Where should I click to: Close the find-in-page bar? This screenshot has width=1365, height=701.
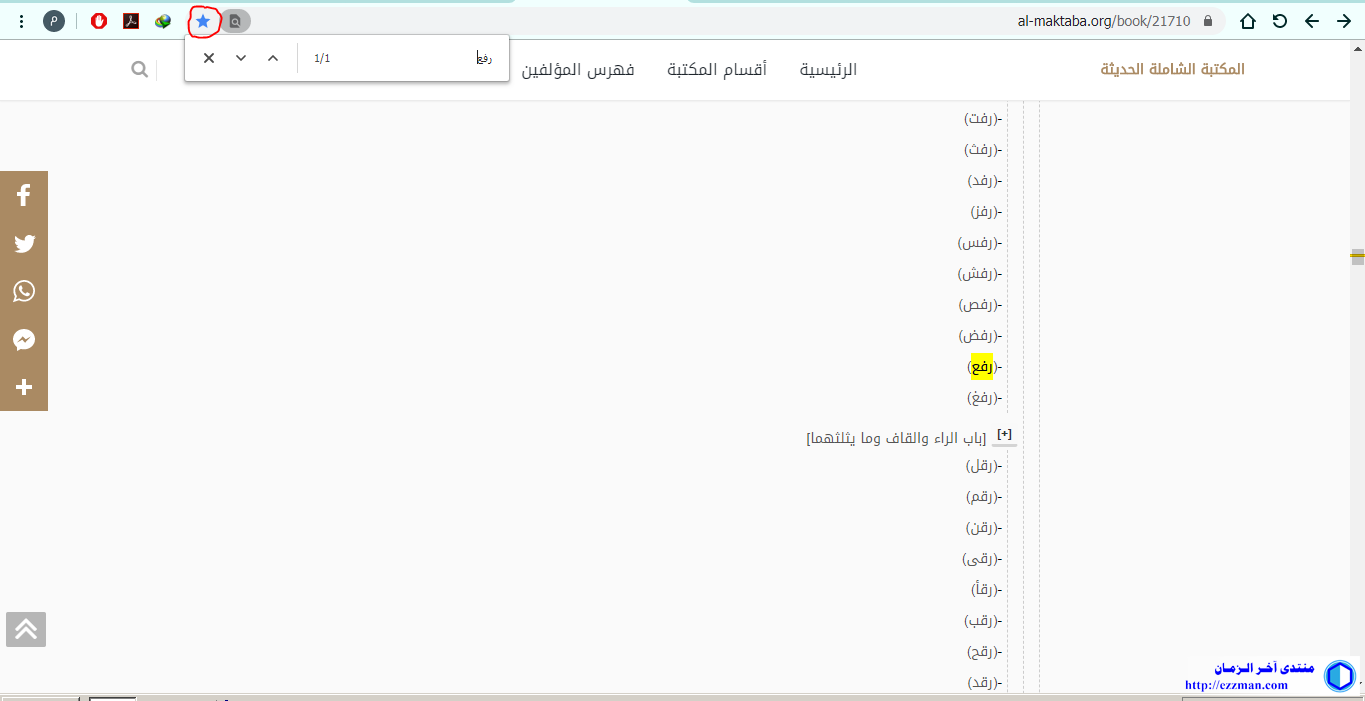click(x=209, y=58)
